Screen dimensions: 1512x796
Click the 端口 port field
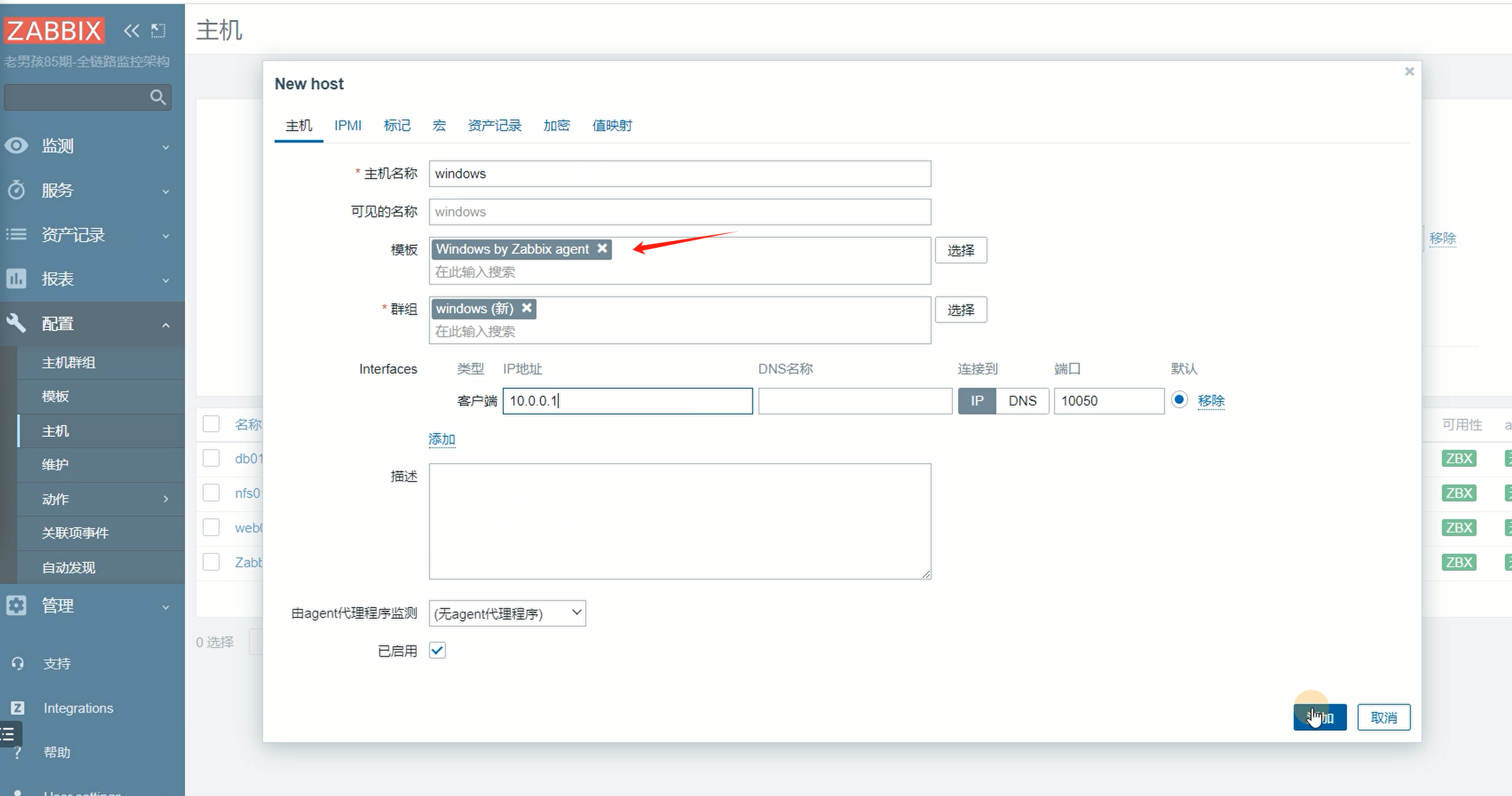click(1109, 401)
